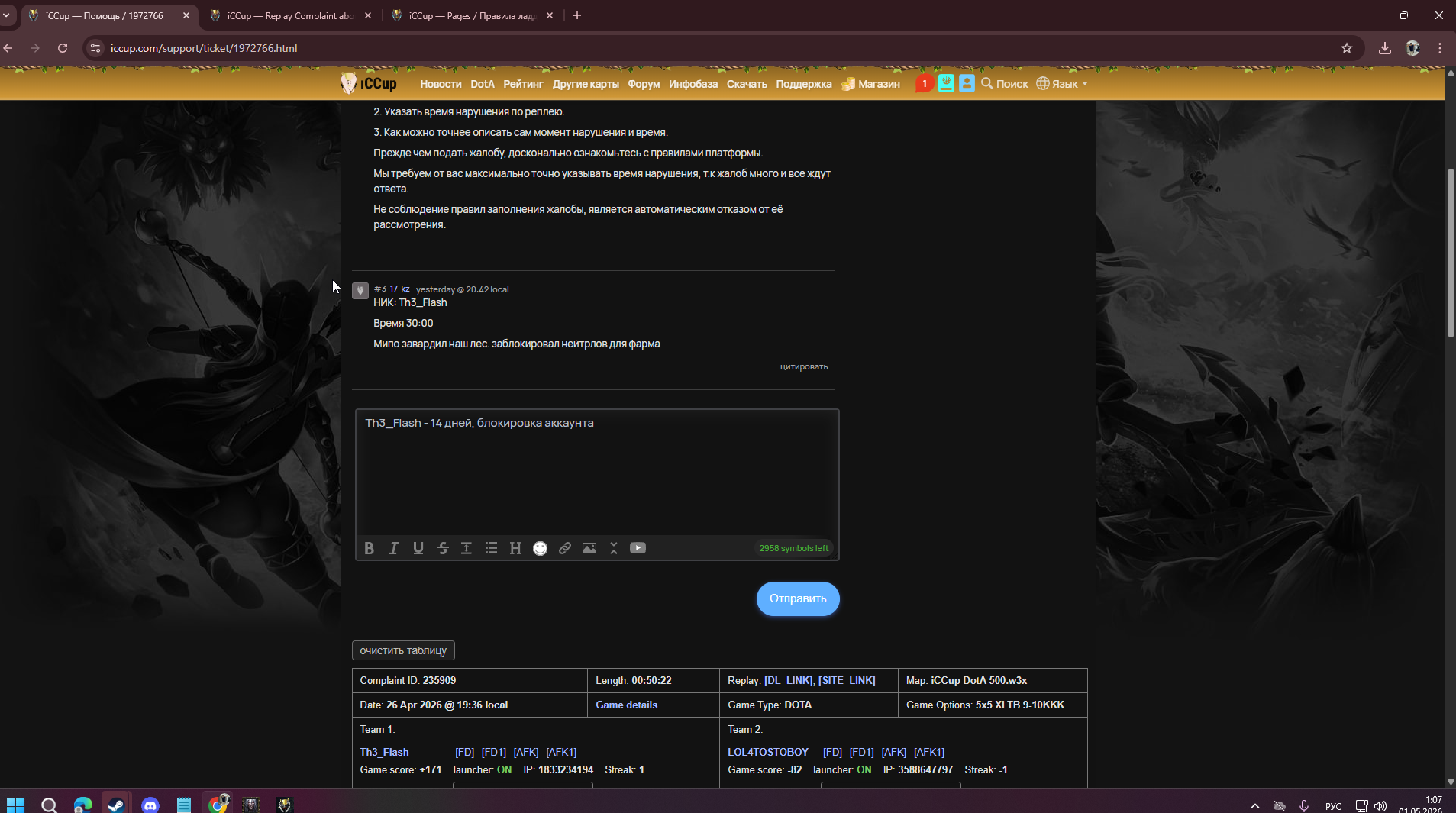Open the Windows Start menu

tap(15, 805)
